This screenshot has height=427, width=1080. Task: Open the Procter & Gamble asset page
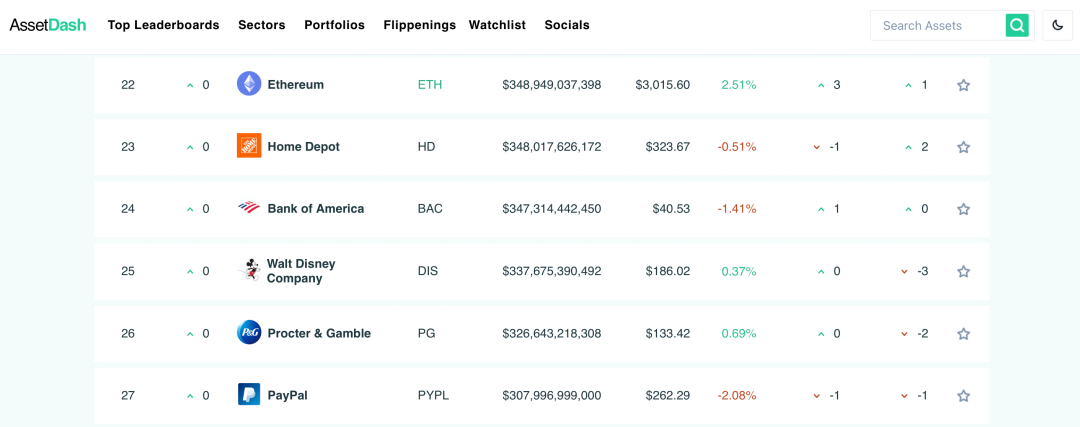point(319,333)
